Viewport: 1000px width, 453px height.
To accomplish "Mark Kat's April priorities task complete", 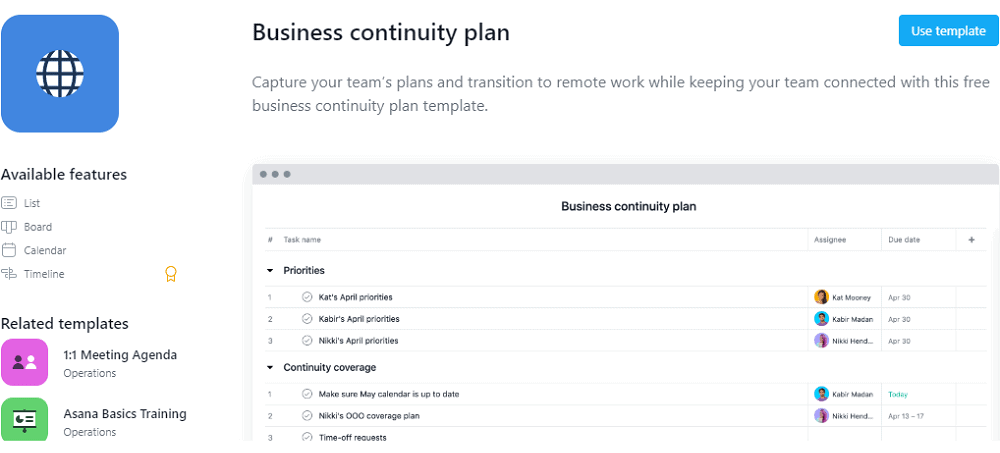I will tap(307, 297).
